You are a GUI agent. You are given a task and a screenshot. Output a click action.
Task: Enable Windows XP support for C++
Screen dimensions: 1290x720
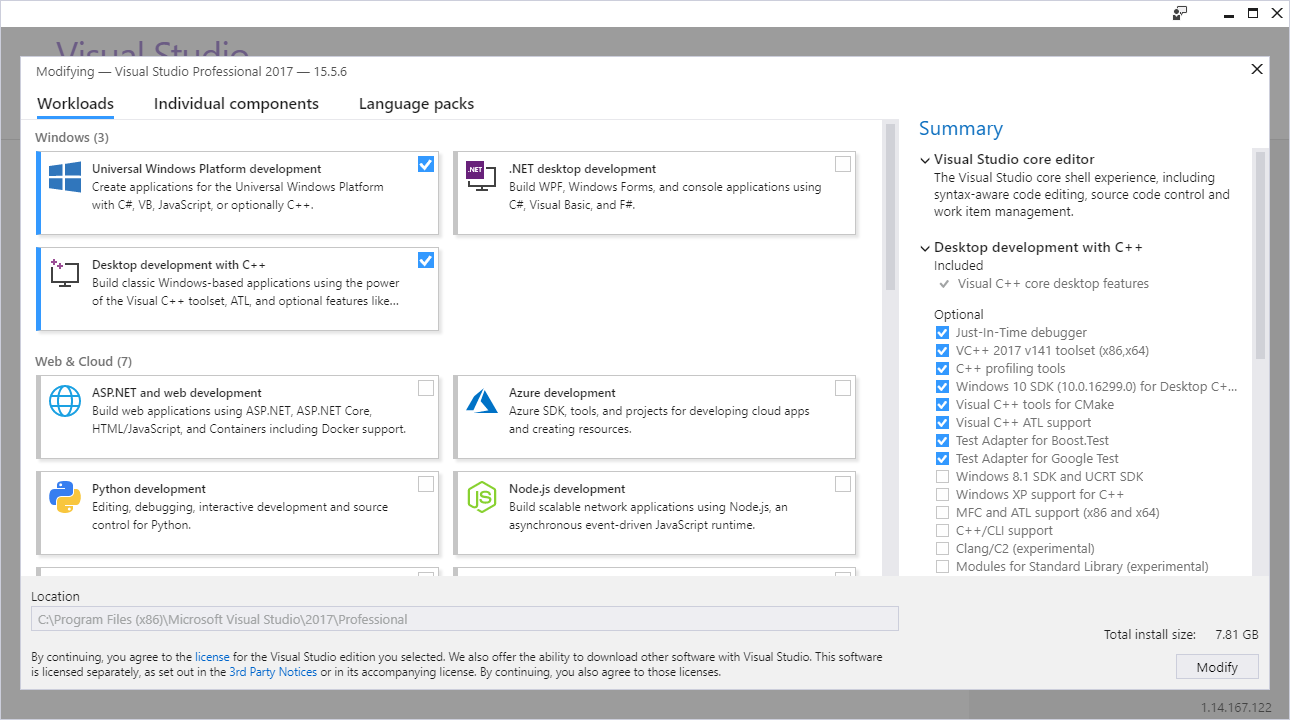pyautogui.click(x=942, y=495)
